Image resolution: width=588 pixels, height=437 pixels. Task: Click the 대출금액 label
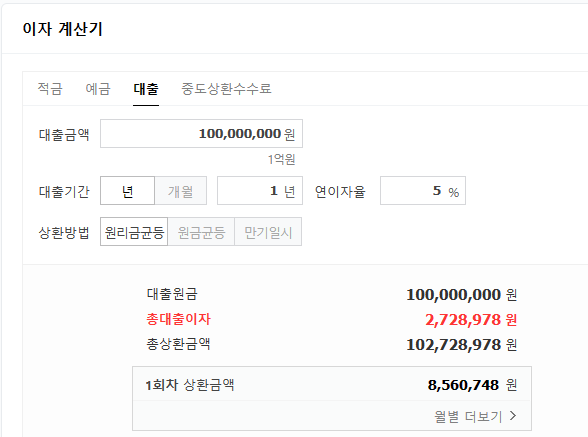(x=64, y=135)
